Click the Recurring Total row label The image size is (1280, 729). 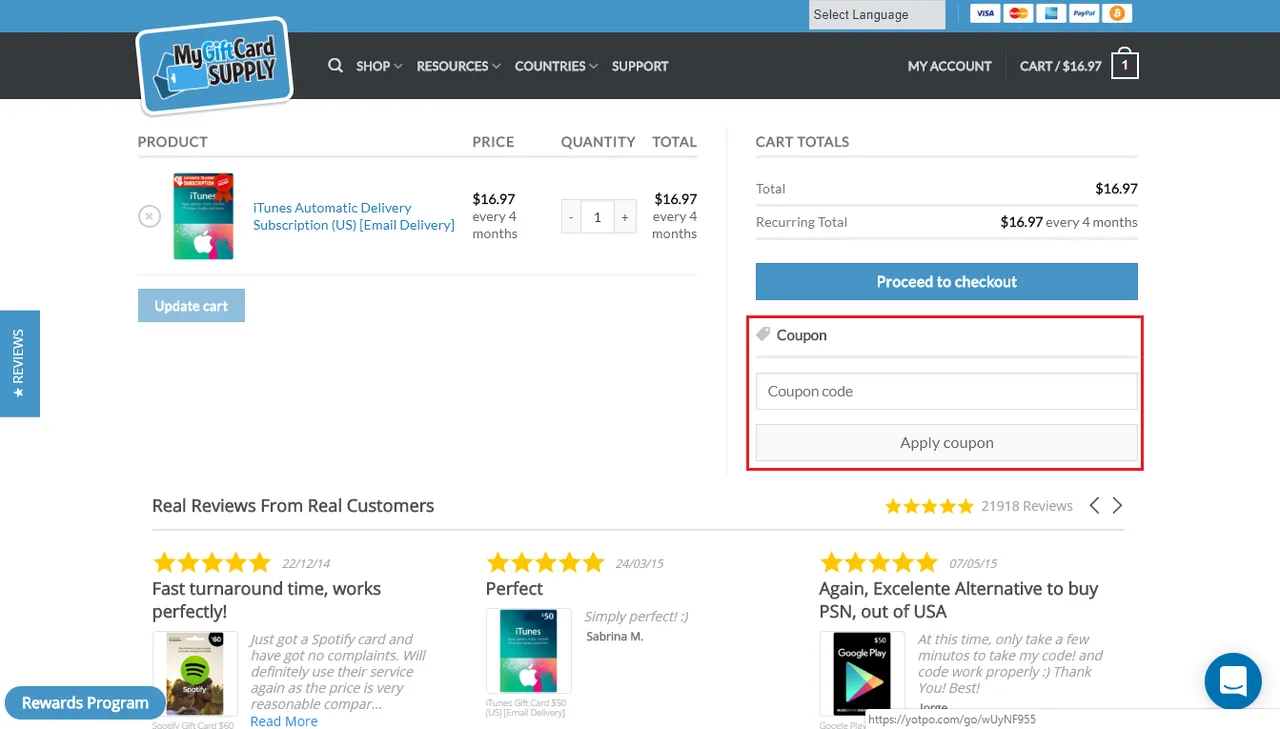click(x=801, y=222)
